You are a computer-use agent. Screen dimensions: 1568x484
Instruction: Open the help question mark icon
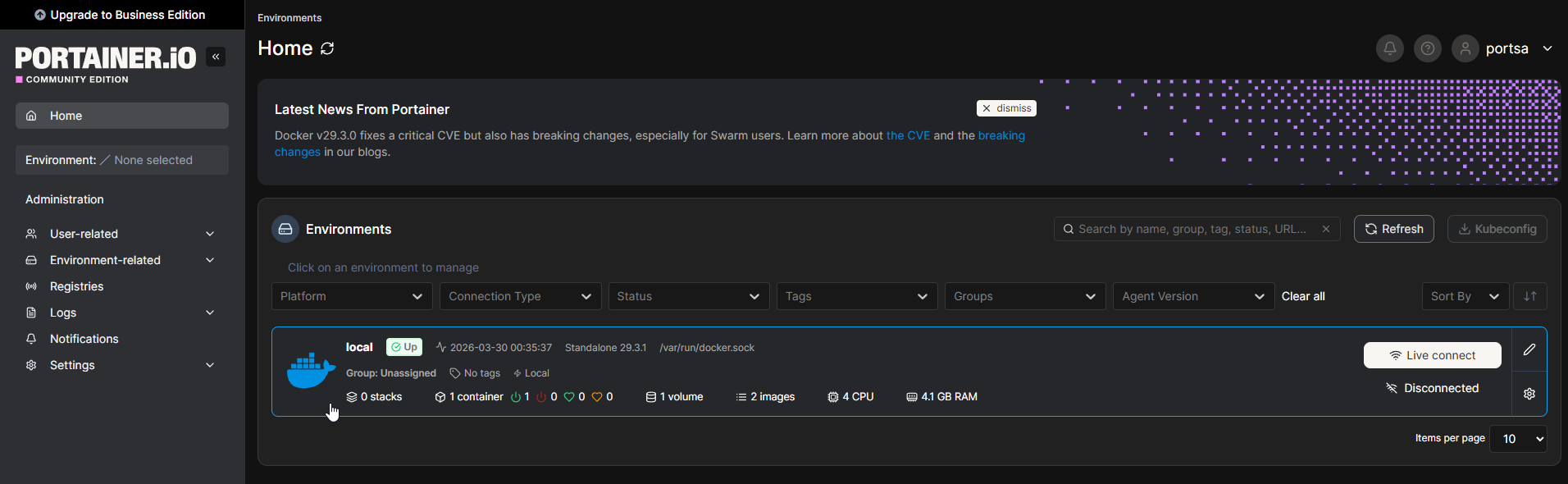pyautogui.click(x=1427, y=48)
